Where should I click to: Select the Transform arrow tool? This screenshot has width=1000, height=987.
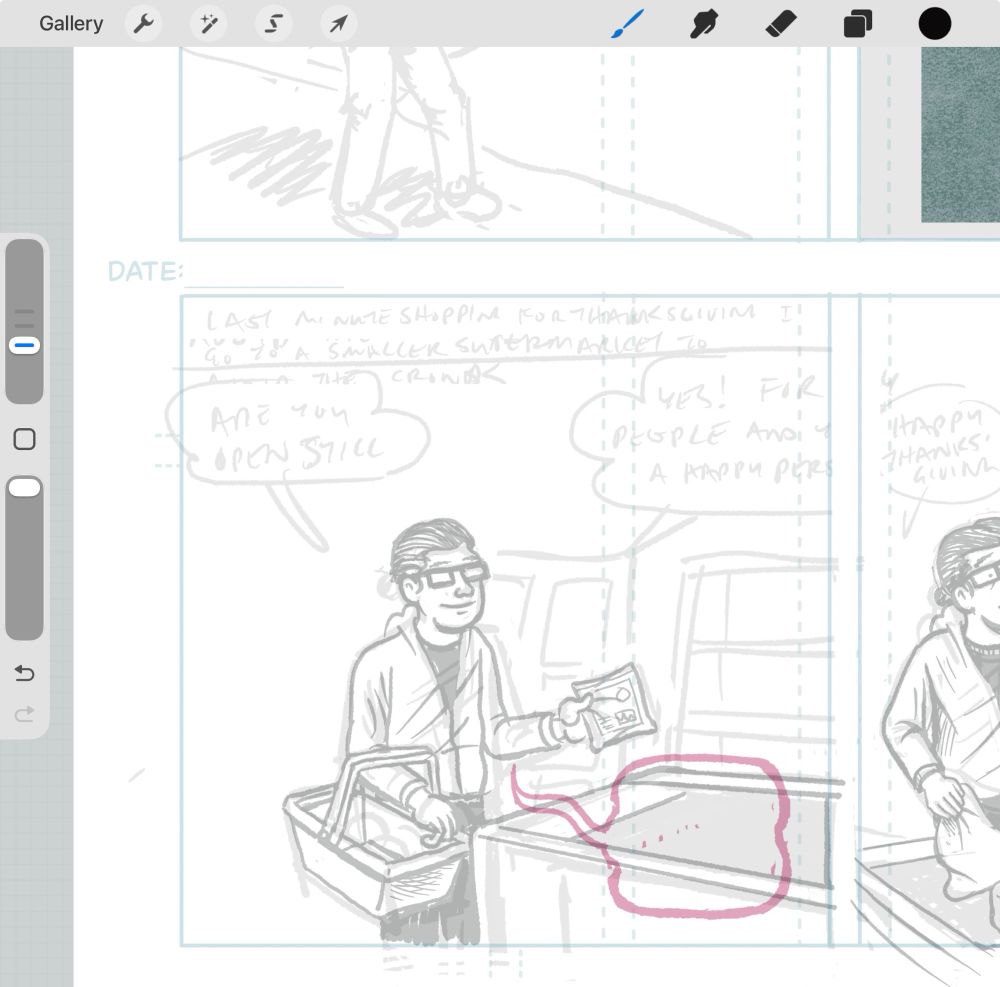click(337, 22)
